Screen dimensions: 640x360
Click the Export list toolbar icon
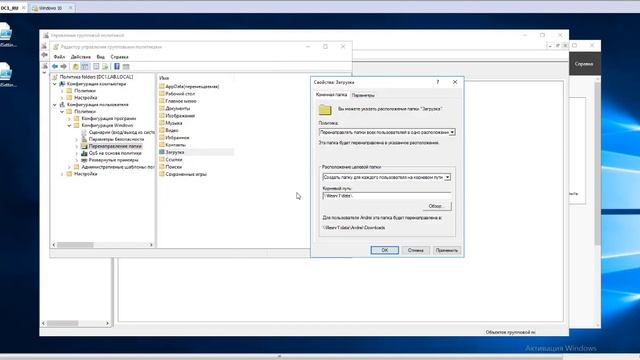point(105,67)
